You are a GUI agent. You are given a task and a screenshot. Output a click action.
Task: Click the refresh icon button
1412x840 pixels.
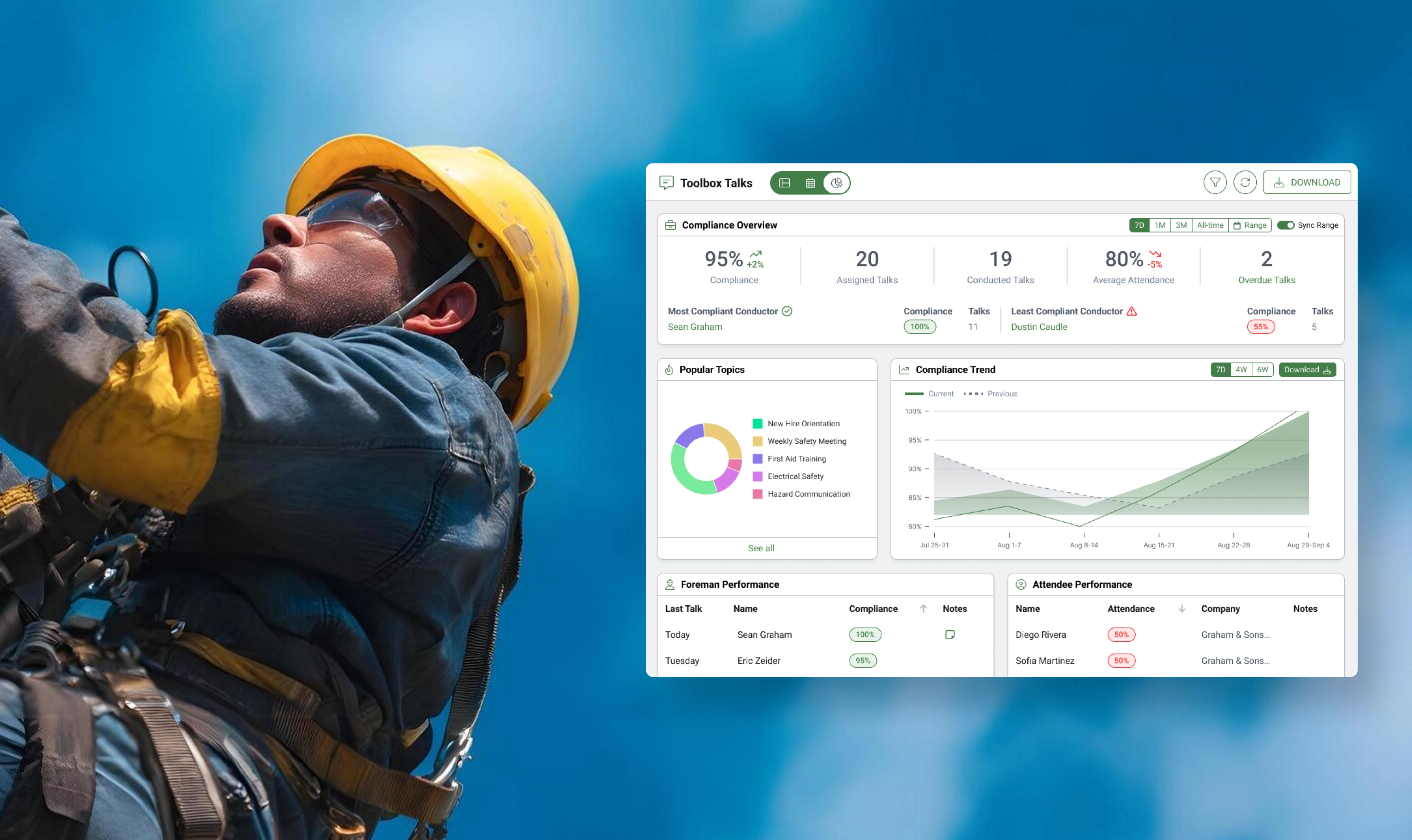pos(1244,182)
